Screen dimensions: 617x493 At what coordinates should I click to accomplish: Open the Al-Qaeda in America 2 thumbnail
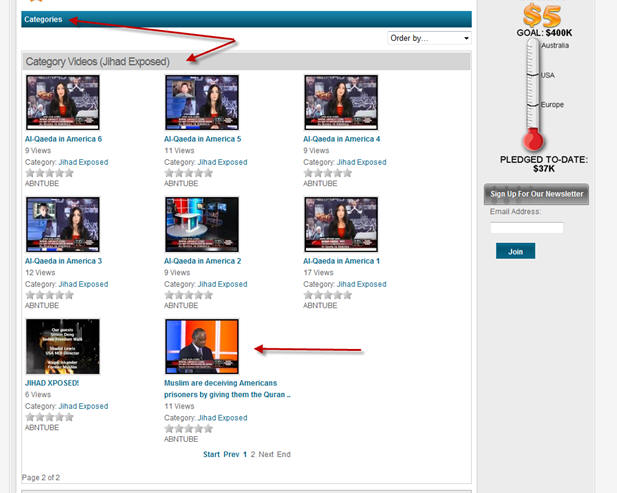point(202,225)
